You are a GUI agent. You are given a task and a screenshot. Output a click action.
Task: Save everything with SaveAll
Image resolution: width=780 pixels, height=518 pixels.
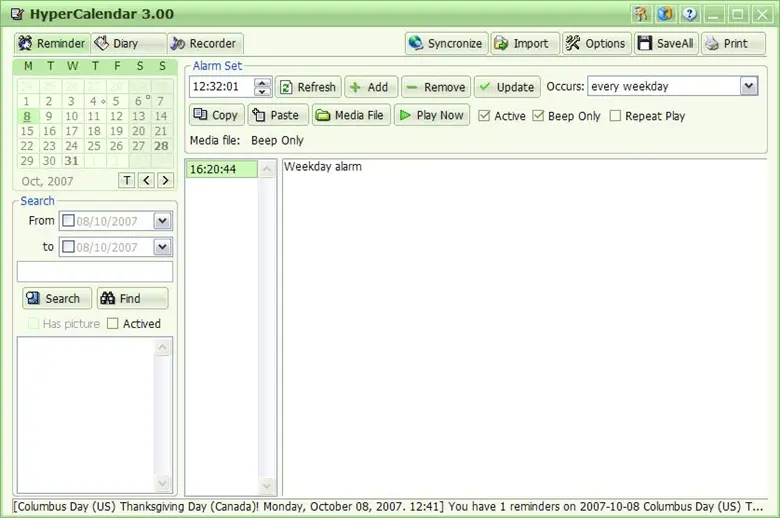666,43
